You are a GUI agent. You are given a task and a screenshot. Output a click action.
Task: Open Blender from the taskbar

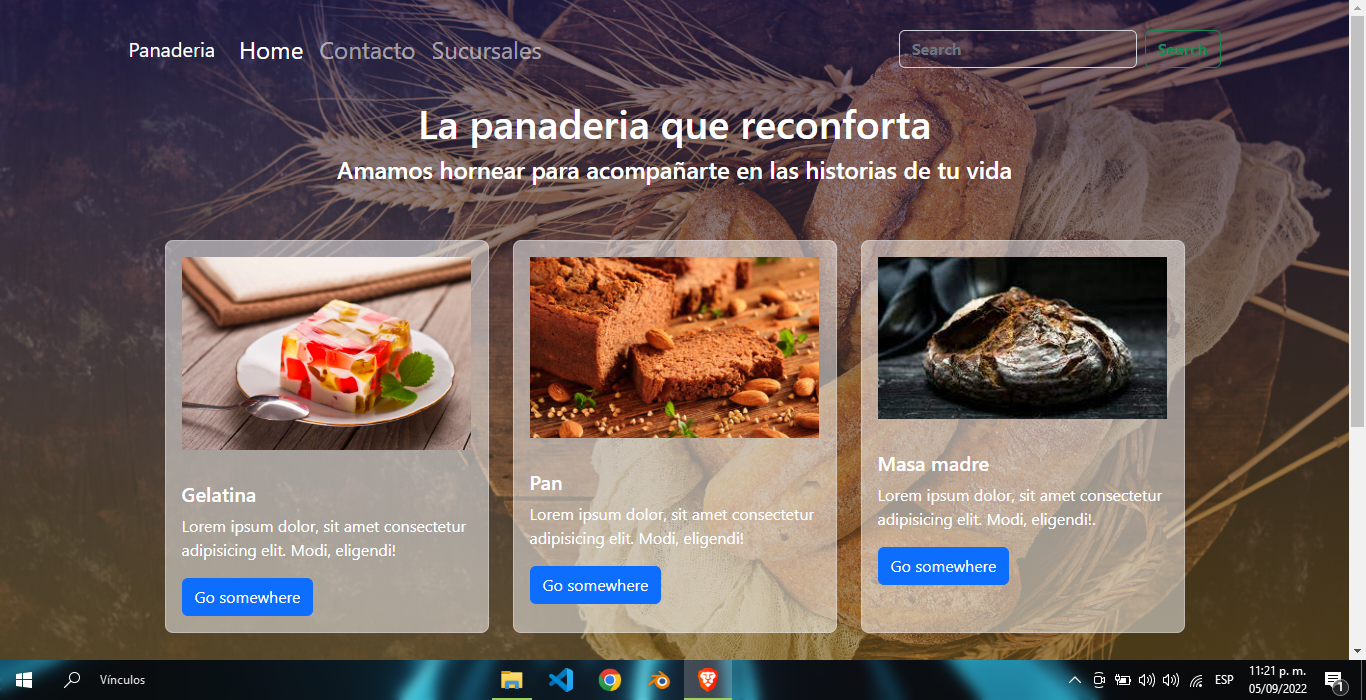pyautogui.click(x=658, y=680)
